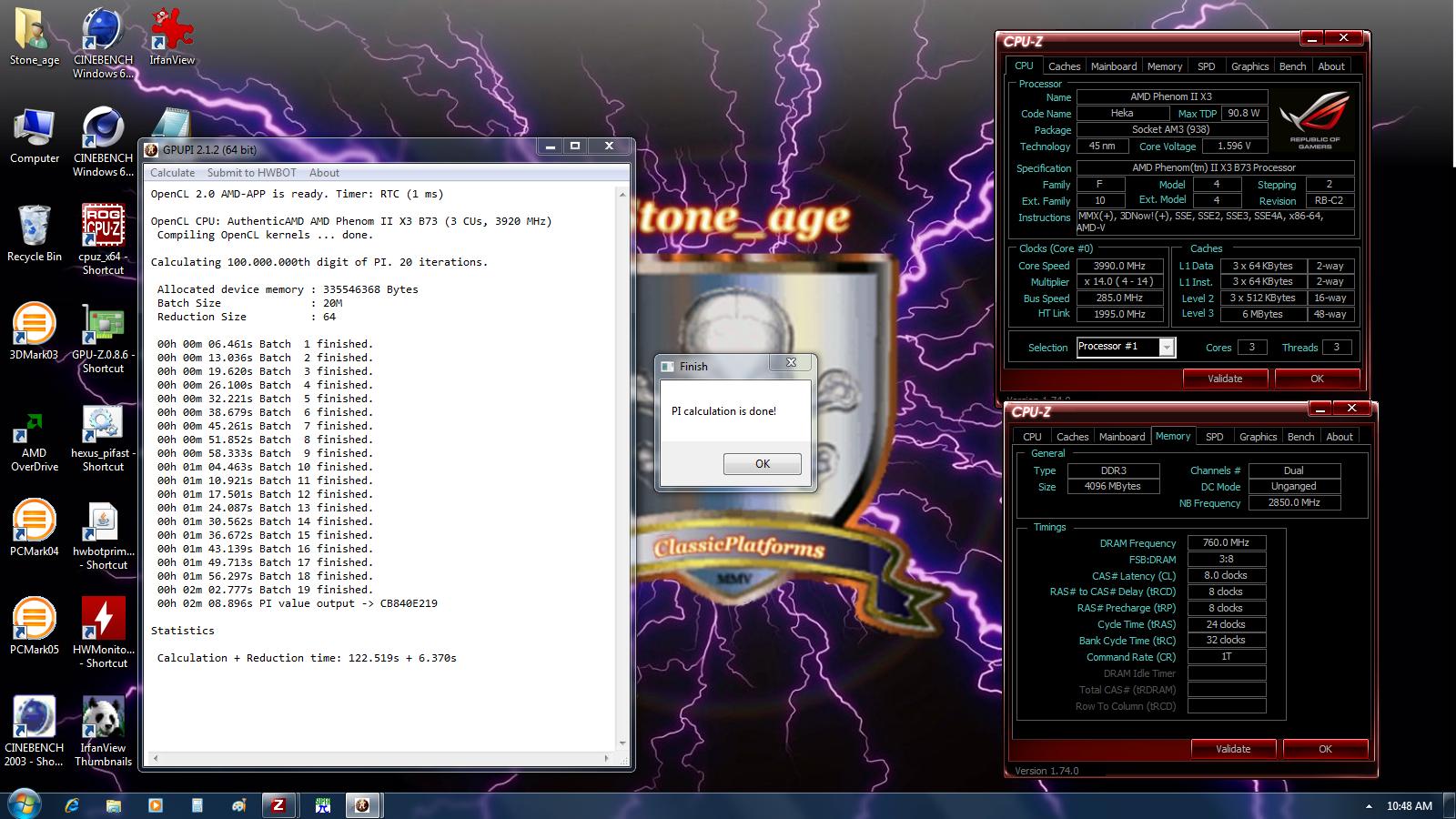Launch Internet Explorer from the taskbar
The image size is (1456, 819).
pos(72,805)
